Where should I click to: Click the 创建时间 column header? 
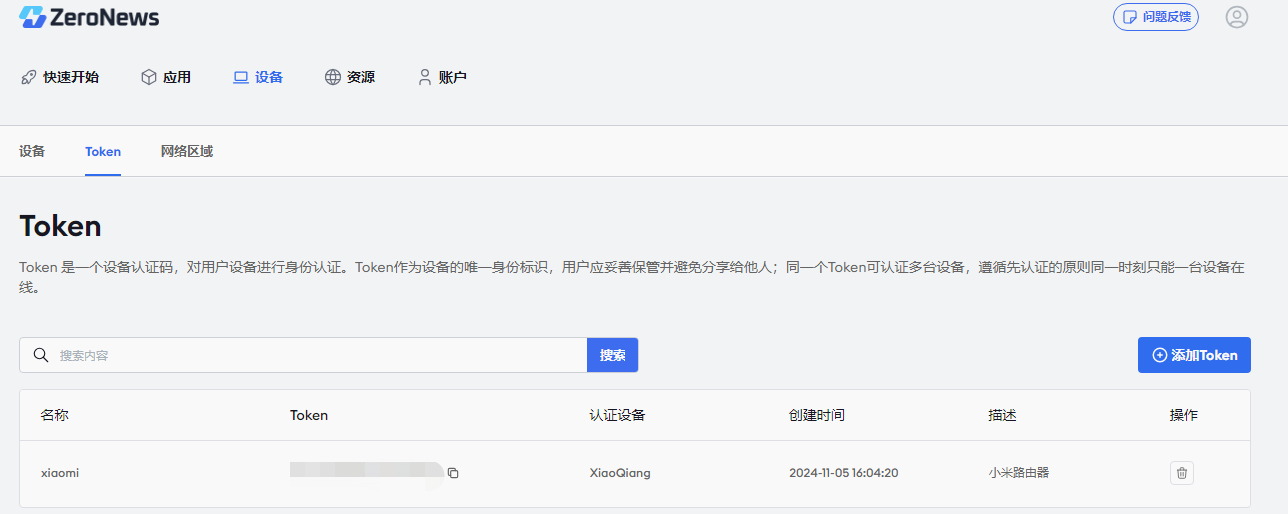click(816, 415)
